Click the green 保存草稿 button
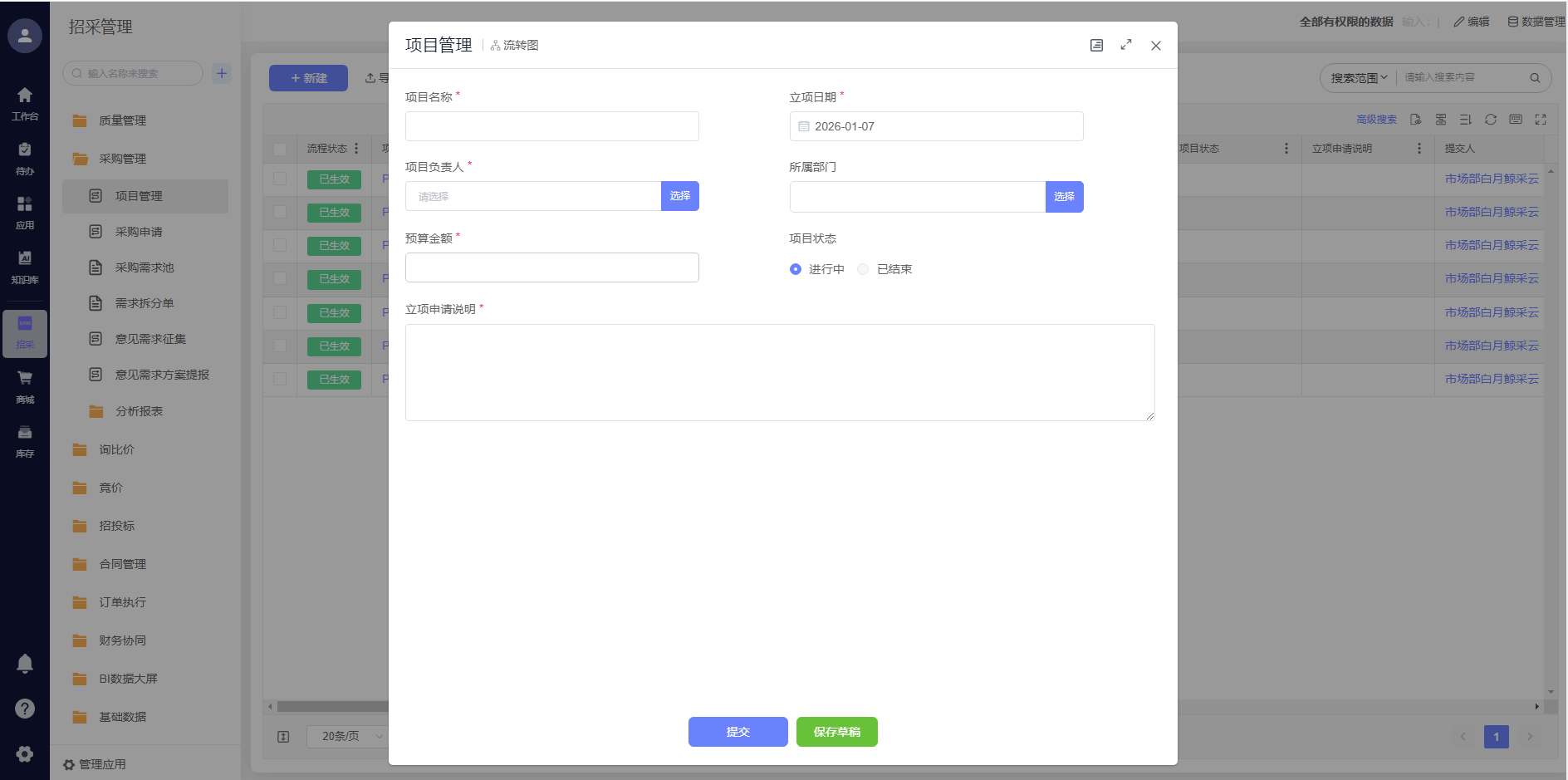This screenshot has height=780, width=1568. pos(836,732)
